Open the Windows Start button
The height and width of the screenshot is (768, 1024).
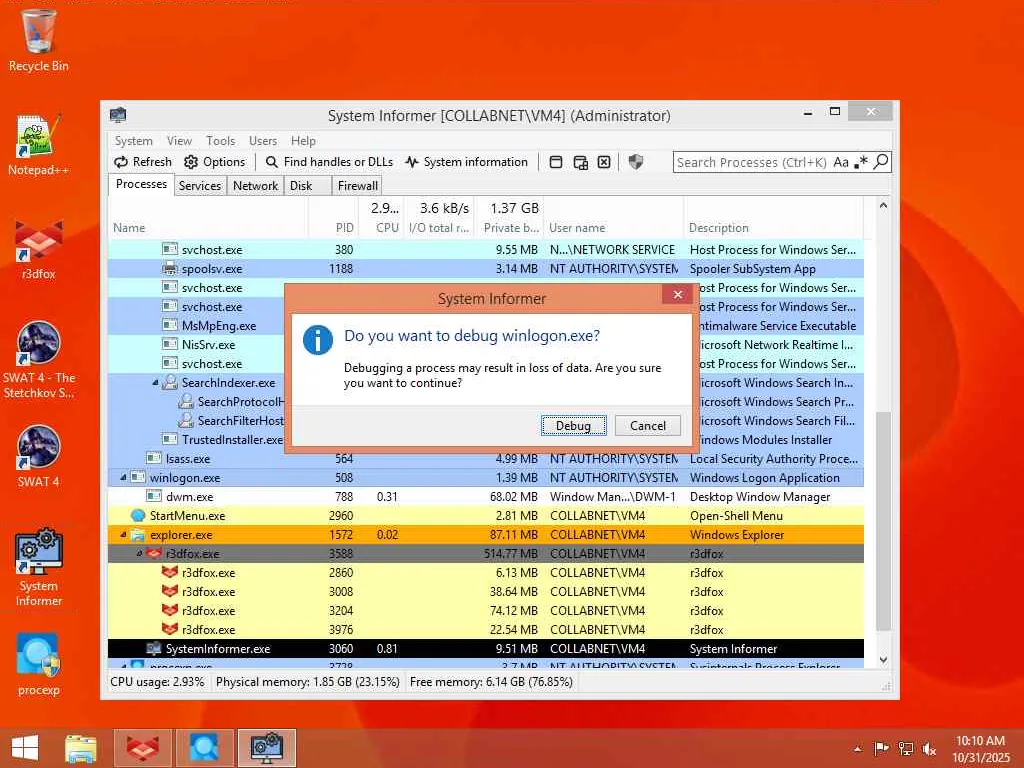(25, 748)
